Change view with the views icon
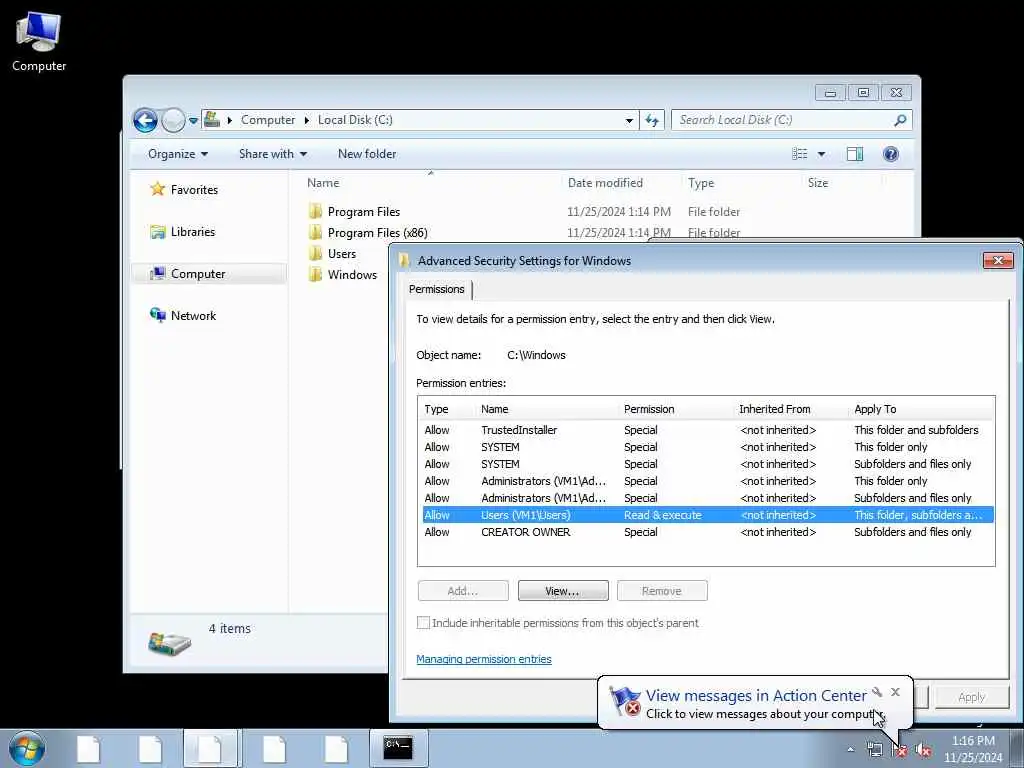 [799, 154]
